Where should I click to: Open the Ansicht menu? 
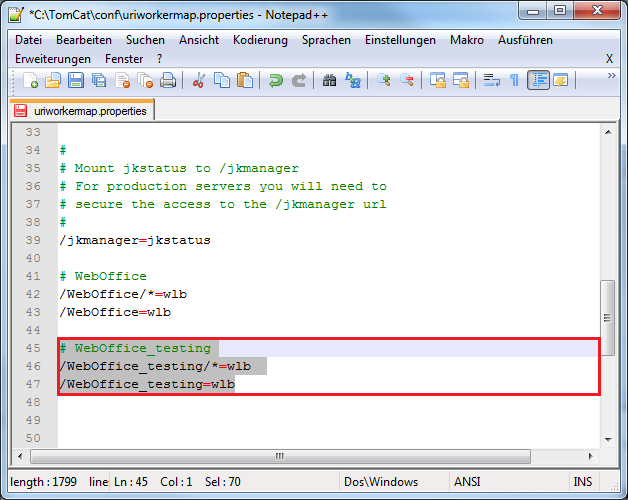pos(199,40)
